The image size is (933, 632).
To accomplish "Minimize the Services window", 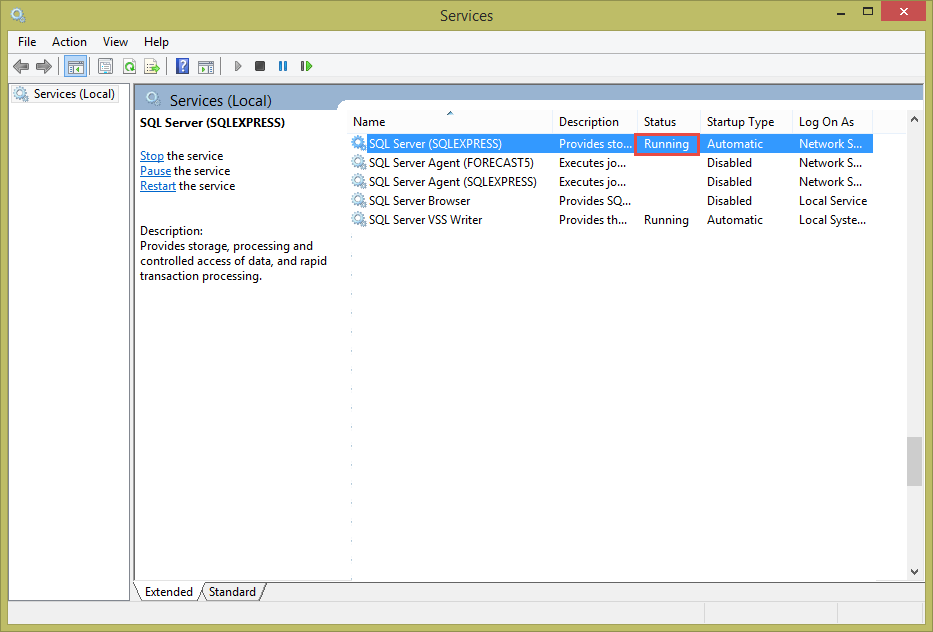I will point(841,12).
